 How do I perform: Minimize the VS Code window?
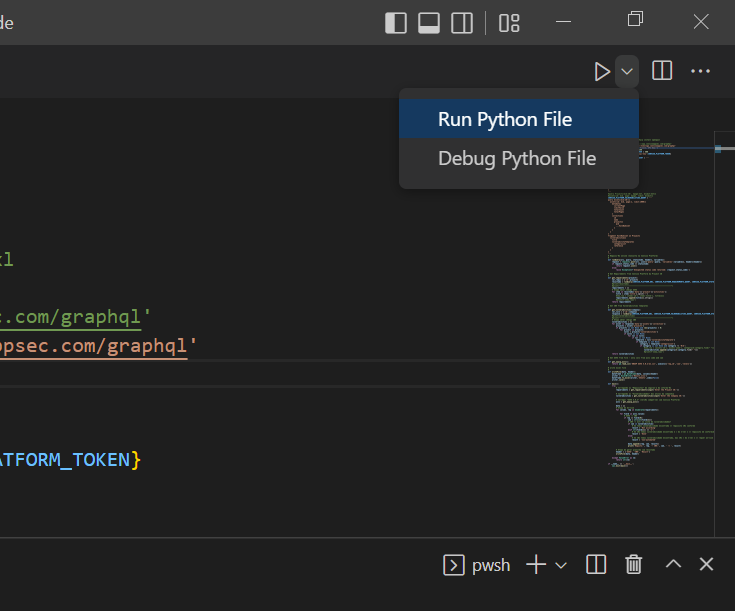563,22
